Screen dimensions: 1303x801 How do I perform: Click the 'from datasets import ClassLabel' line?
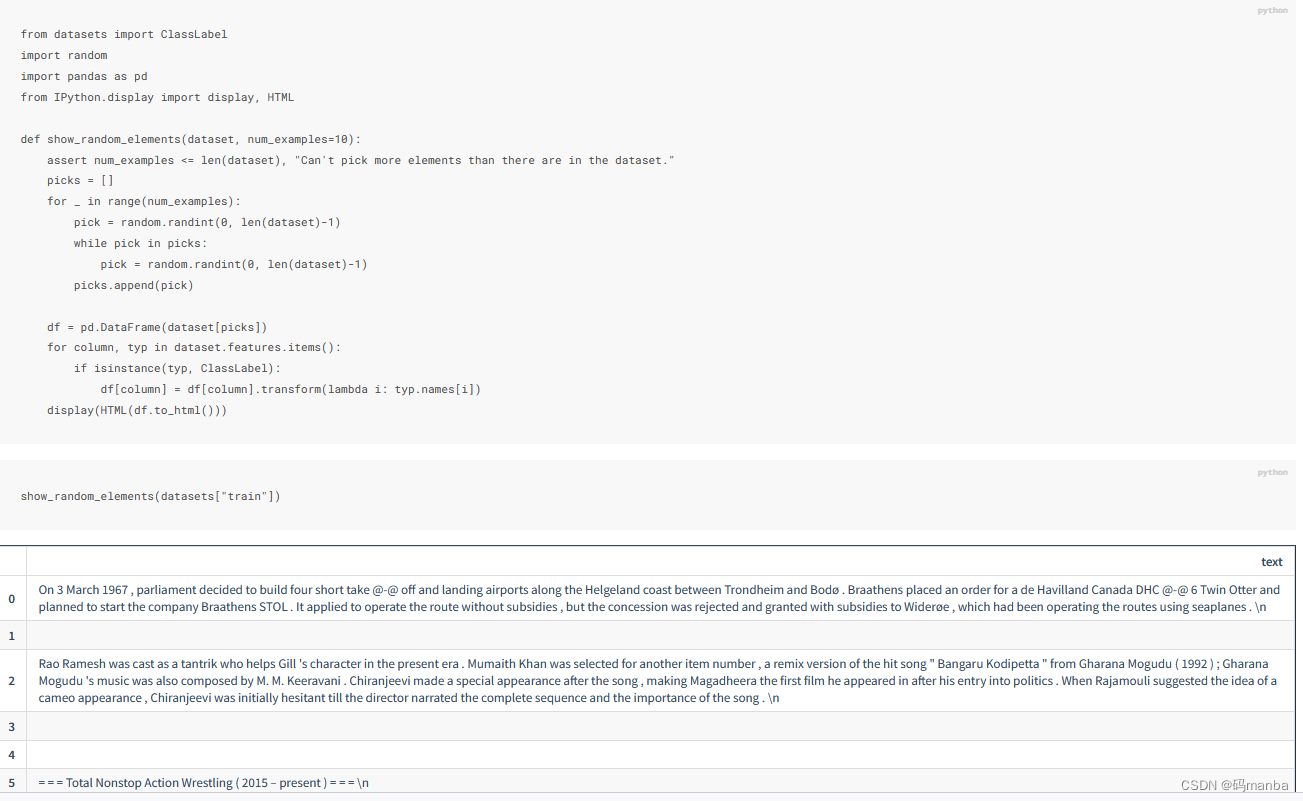(x=124, y=34)
